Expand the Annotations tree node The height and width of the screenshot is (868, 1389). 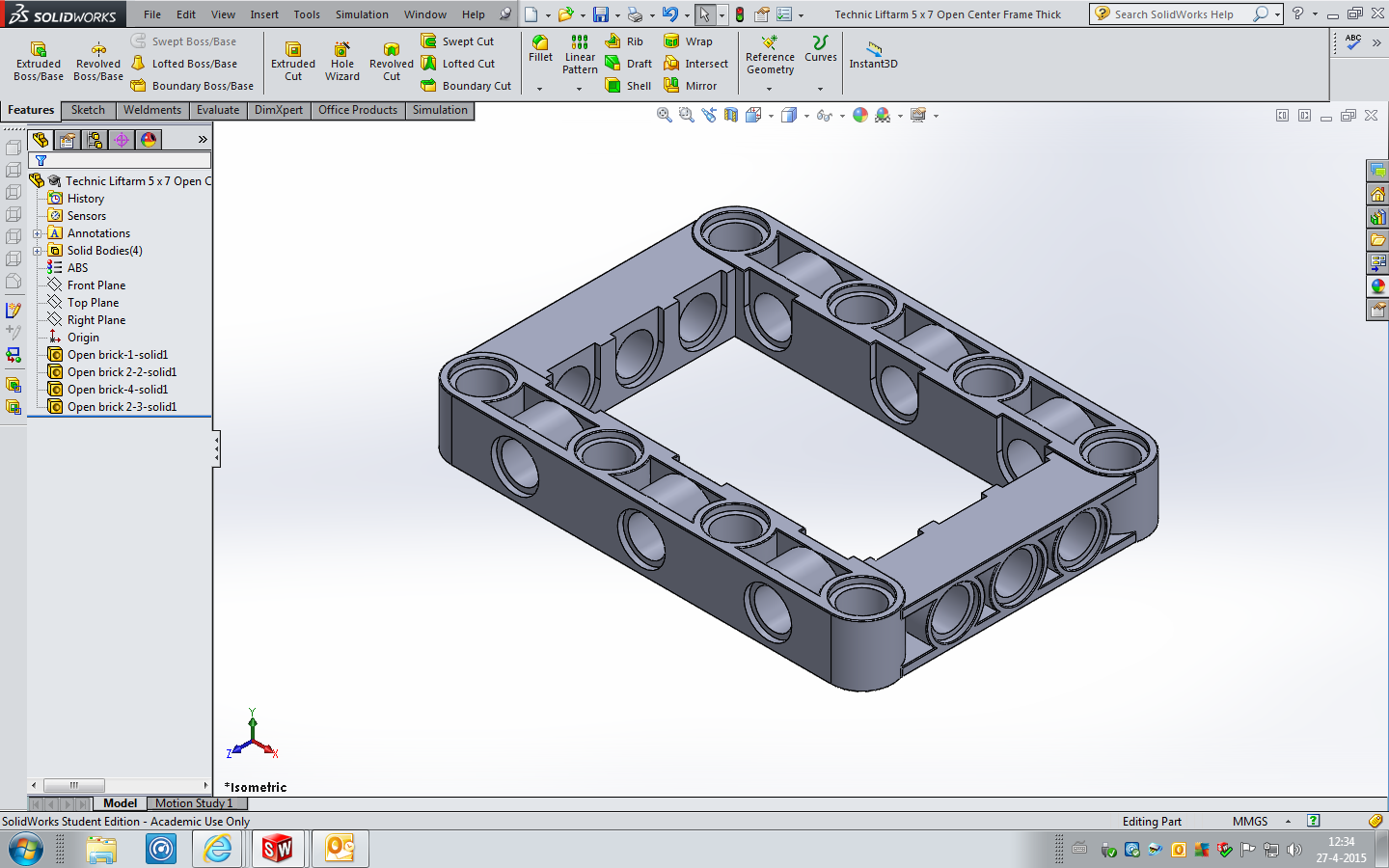coord(37,233)
